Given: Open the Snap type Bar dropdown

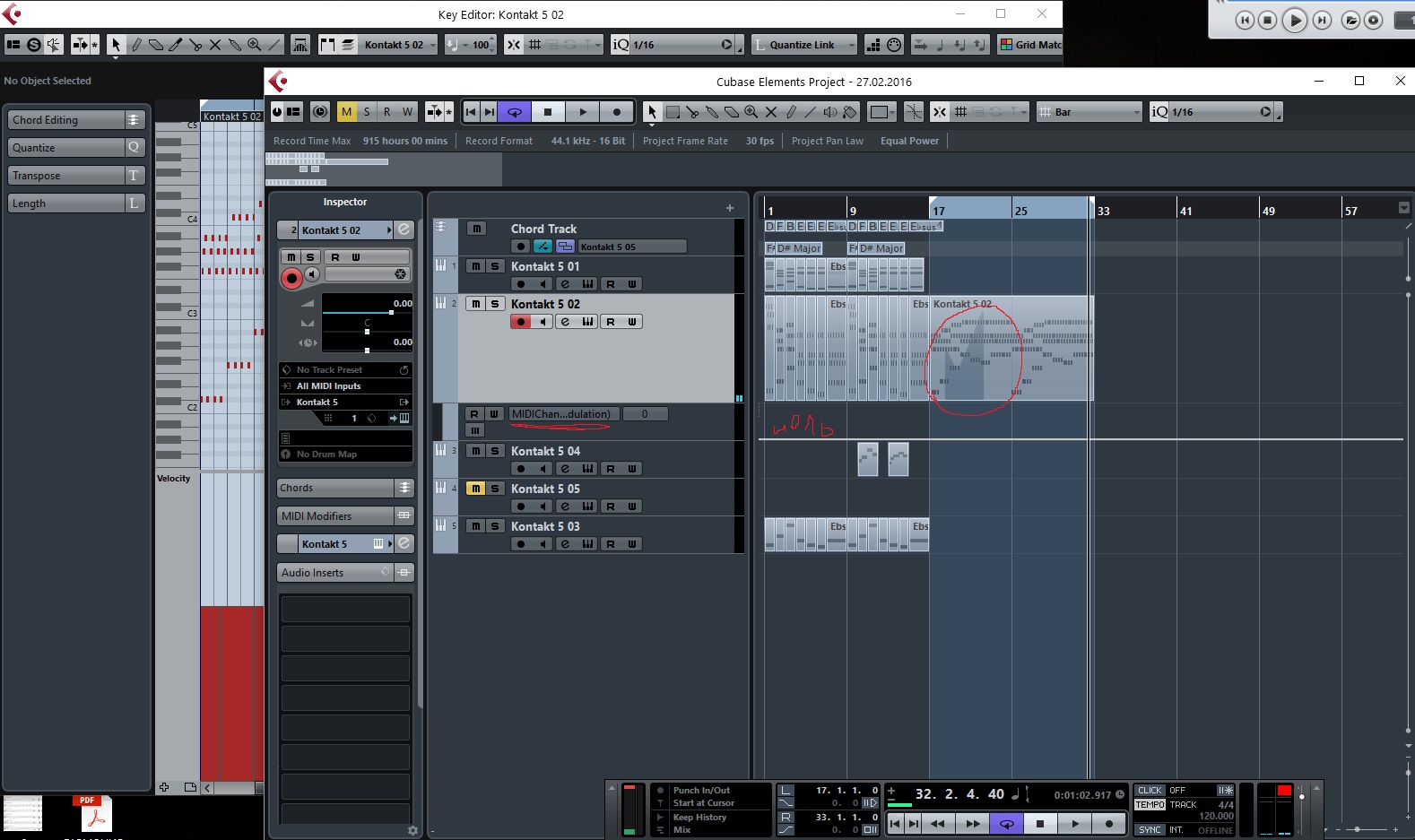Looking at the screenshot, I should pyautogui.click(x=1089, y=112).
